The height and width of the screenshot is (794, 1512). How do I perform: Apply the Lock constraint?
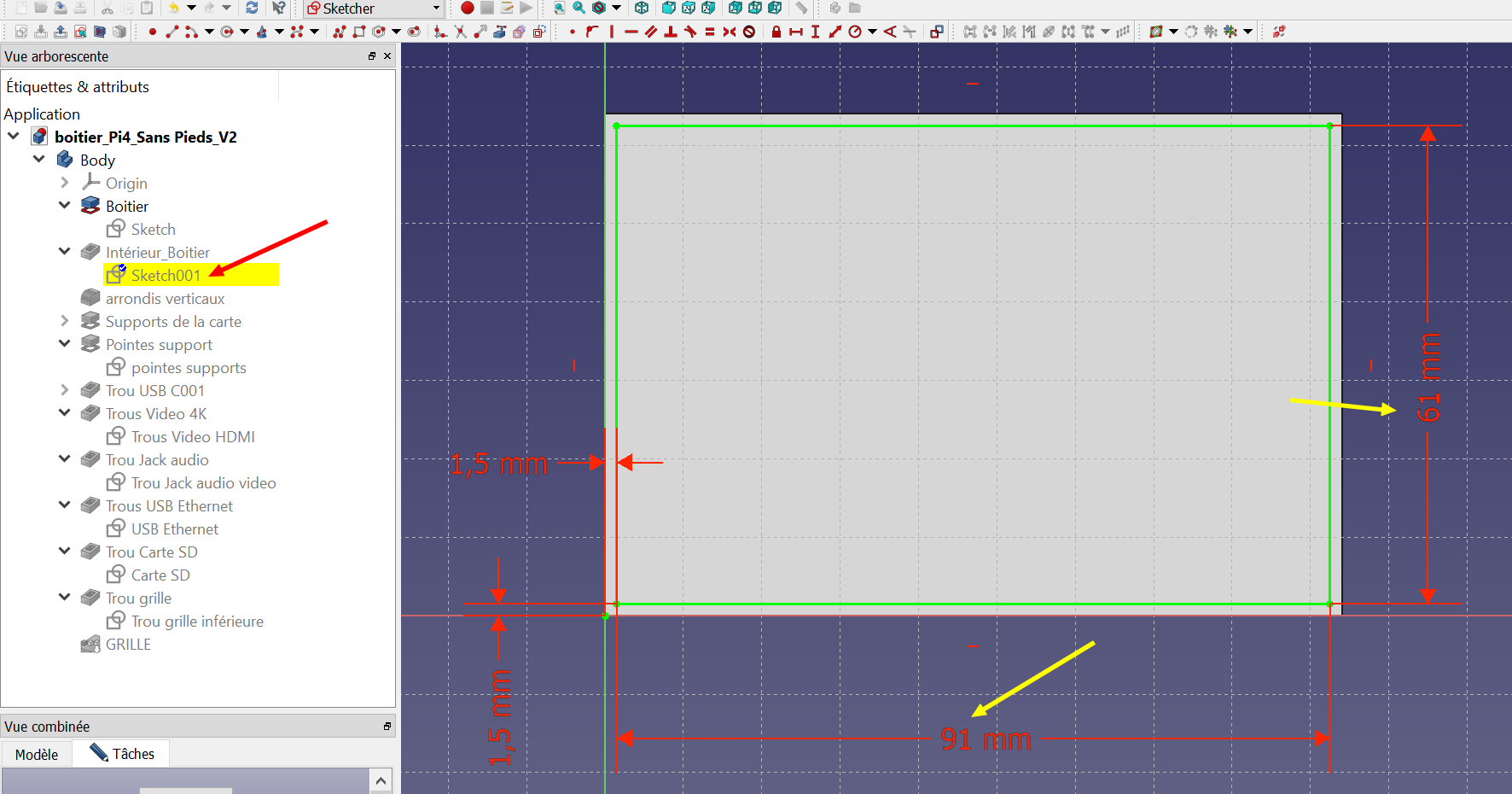[x=776, y=32]
